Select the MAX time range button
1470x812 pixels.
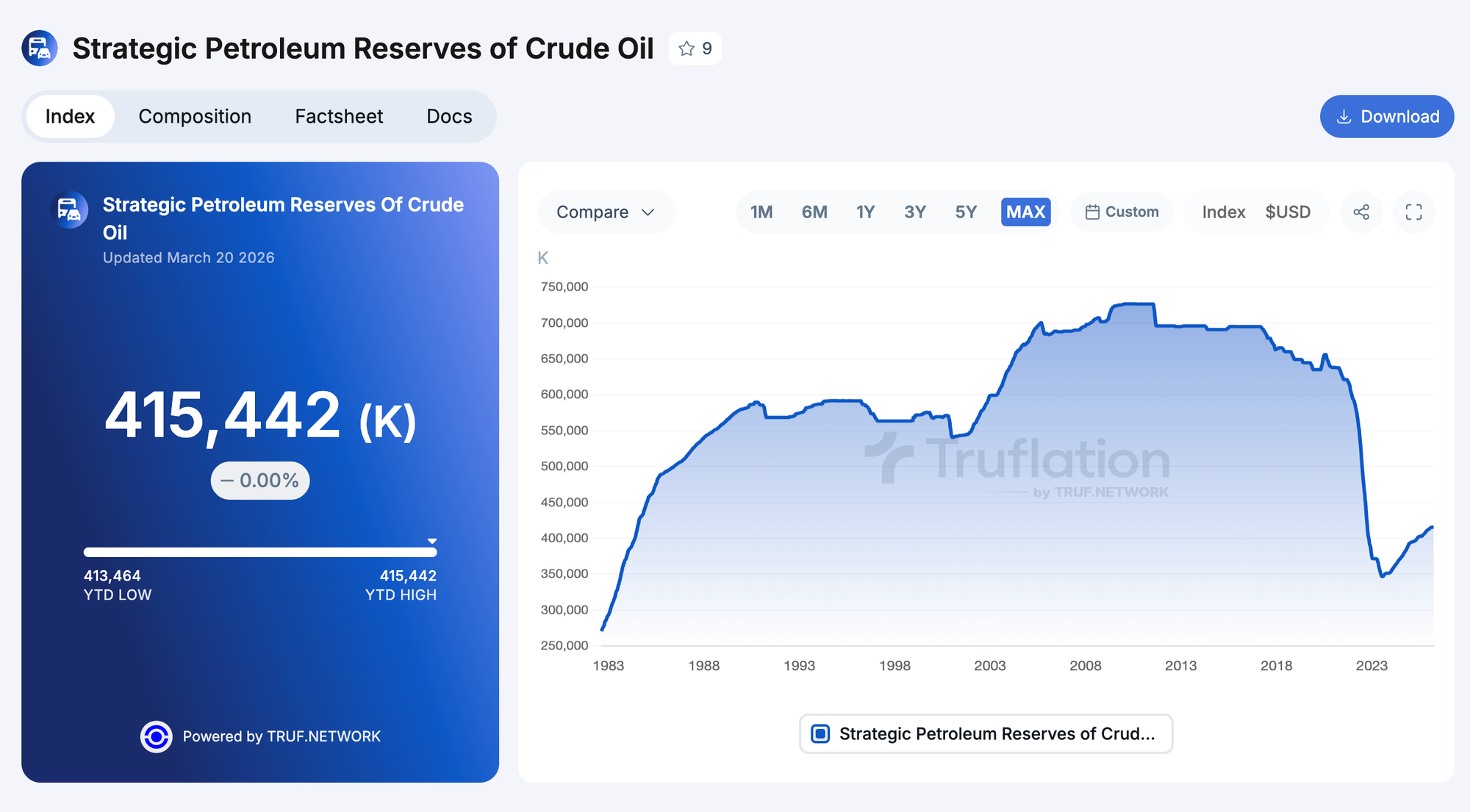1025,212
